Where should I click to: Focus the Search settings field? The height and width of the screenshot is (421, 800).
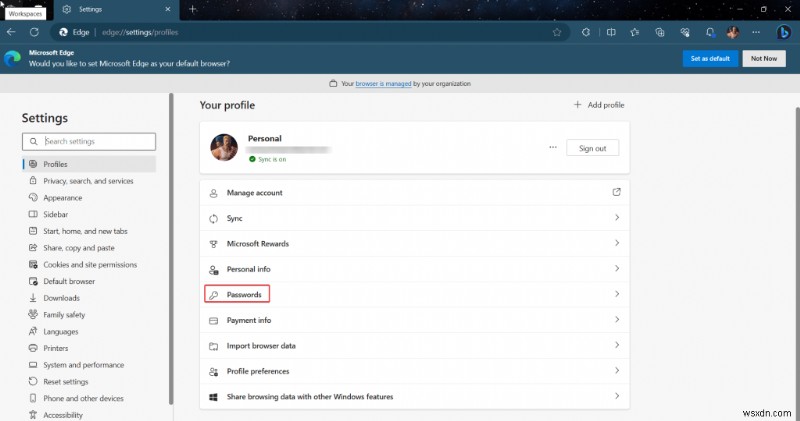89,141
